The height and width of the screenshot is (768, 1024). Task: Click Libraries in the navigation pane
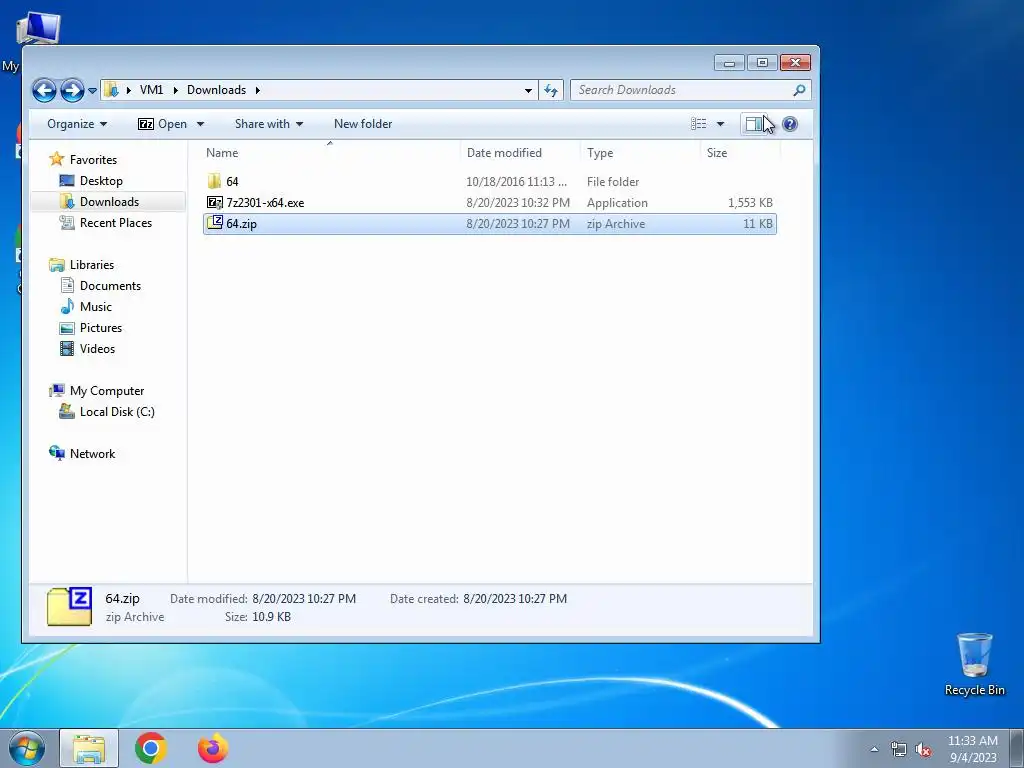coord(91,264)
